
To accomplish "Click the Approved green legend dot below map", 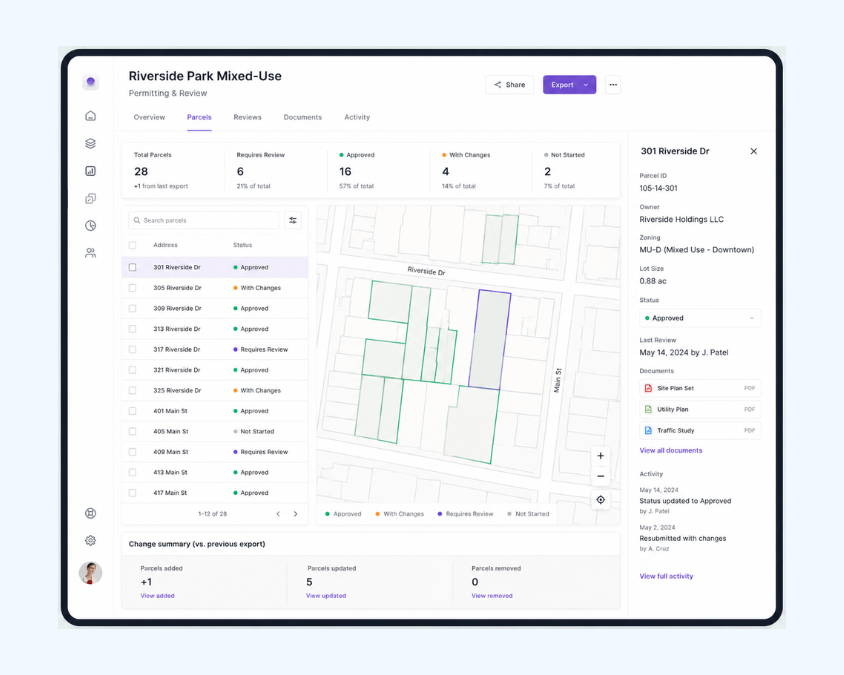I will (x=327, y=514).
